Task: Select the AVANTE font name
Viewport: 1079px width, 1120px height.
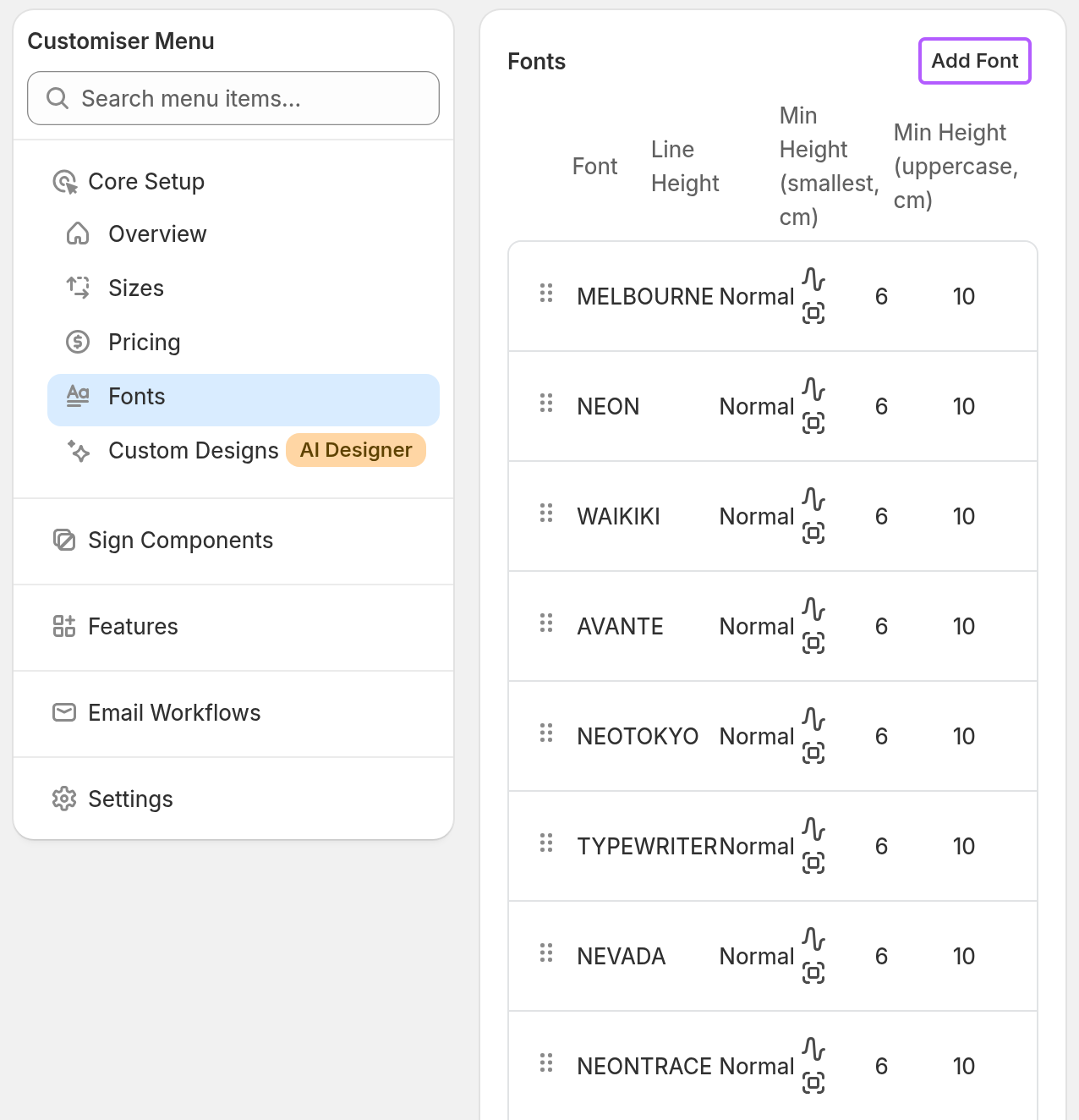Action: [x=620, y=627]
